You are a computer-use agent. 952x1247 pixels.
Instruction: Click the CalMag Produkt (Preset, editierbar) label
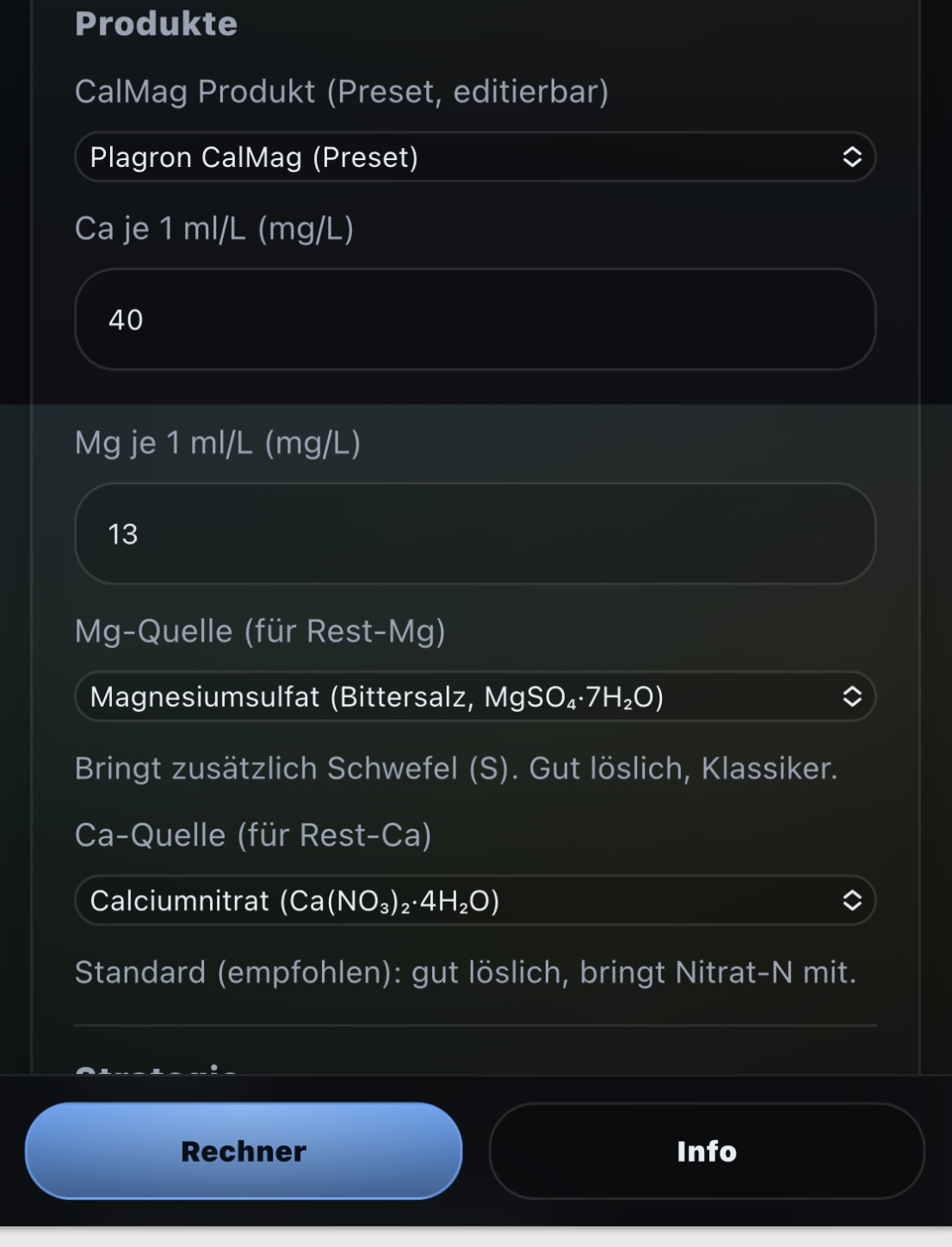(342, 91)
